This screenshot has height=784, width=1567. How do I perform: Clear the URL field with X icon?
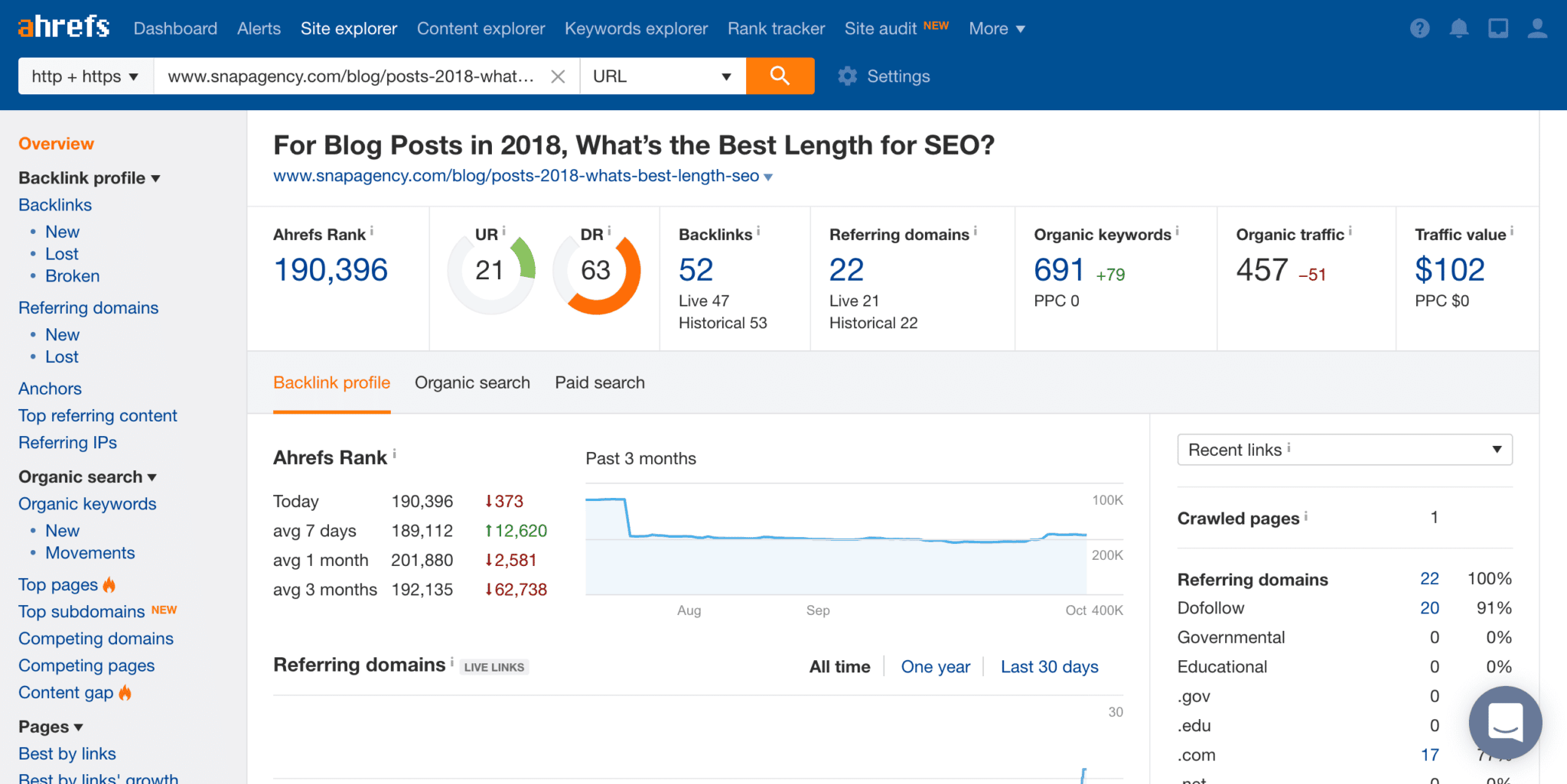[x=559, y=76]
